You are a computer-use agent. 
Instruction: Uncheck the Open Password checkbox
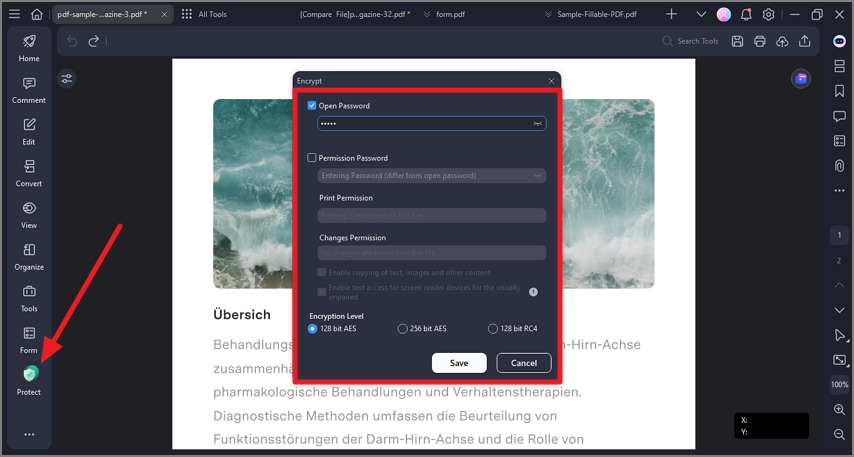coord(312,106)
